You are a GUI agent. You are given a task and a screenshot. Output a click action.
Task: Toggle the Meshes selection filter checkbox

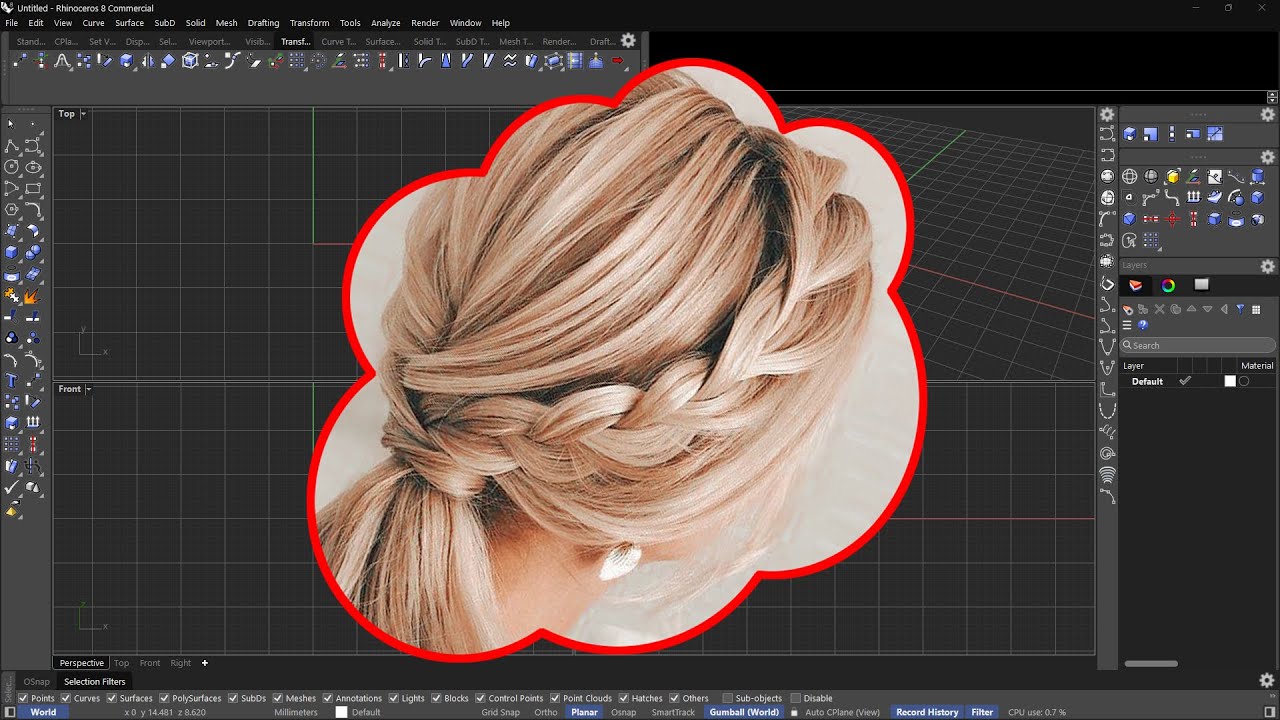click(x=278, y=698)
